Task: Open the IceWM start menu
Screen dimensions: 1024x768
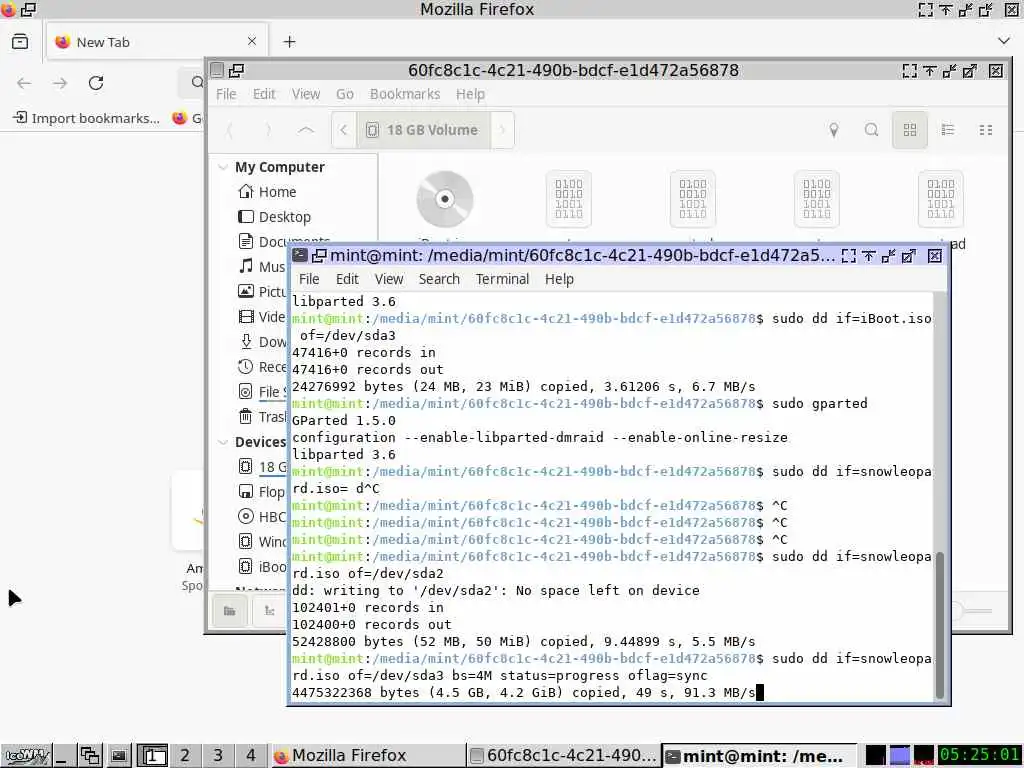Action: coord(26,756)
